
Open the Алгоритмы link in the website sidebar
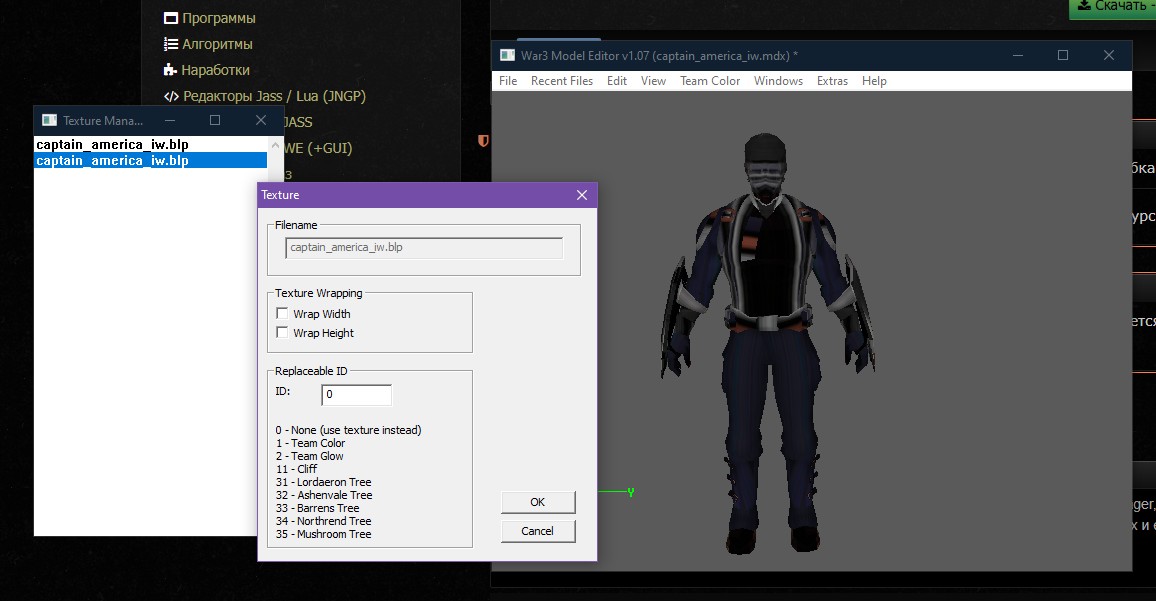pos(217,44)
